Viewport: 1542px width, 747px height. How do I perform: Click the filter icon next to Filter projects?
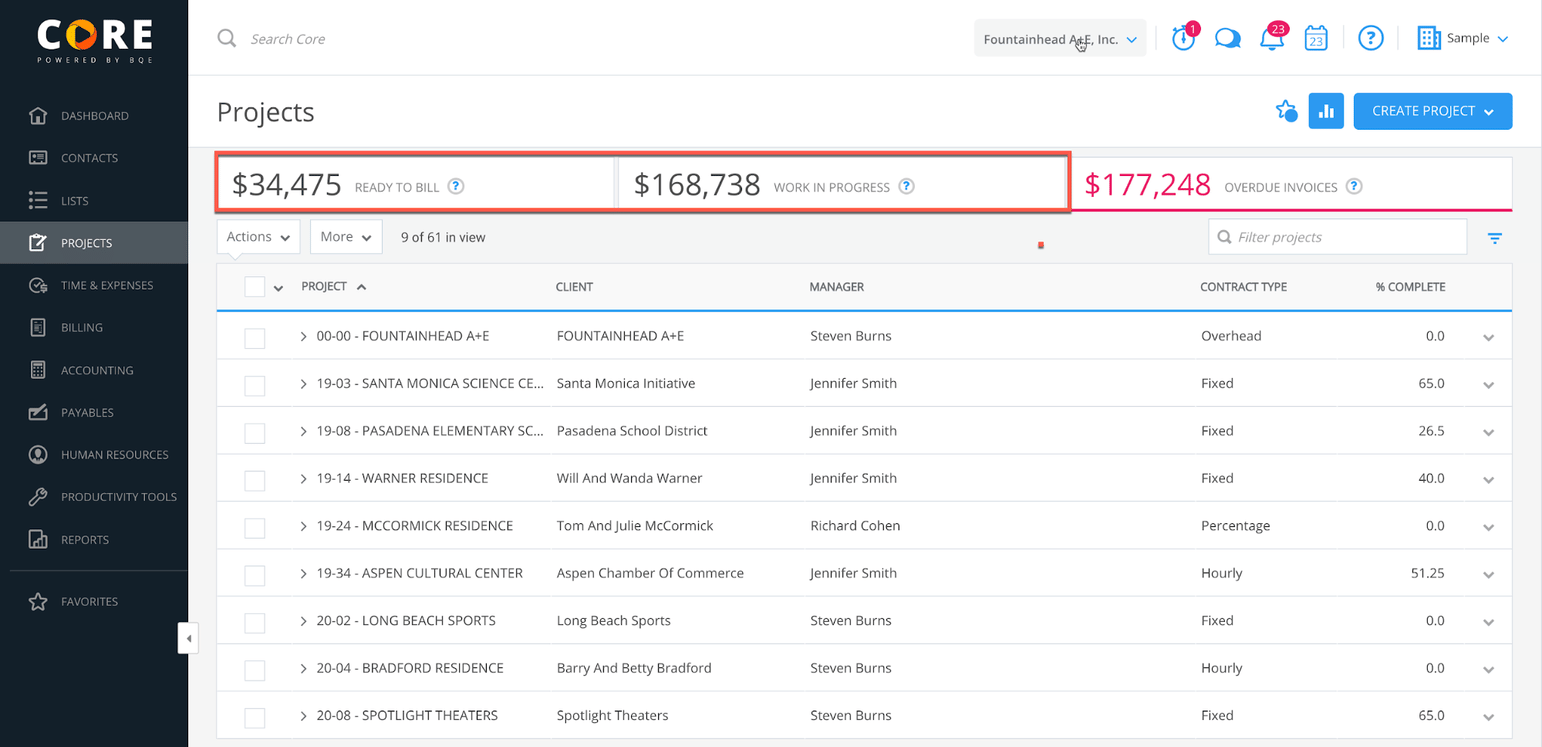1495,238
